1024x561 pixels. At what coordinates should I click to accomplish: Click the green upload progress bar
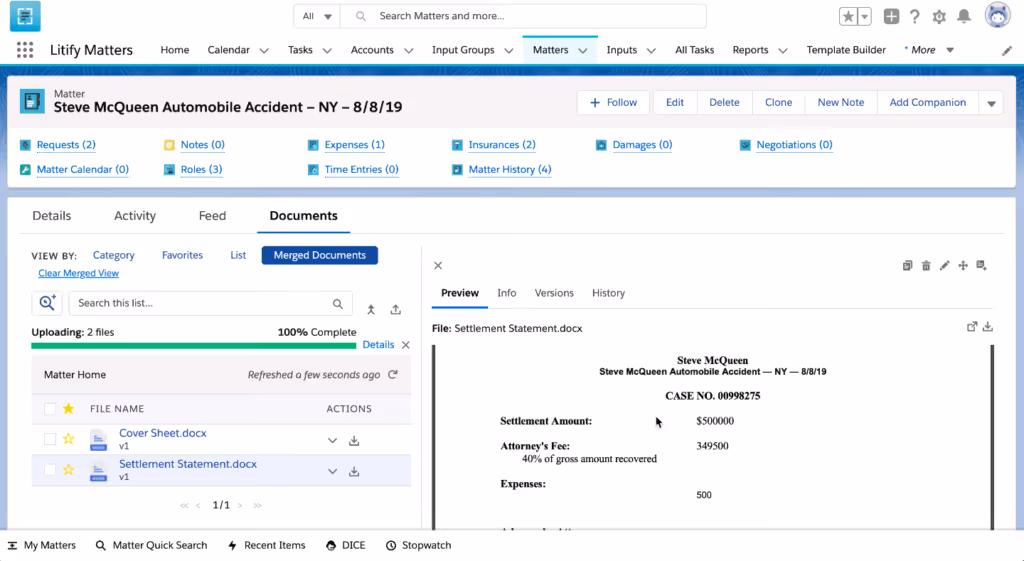(x=193, y=345)
